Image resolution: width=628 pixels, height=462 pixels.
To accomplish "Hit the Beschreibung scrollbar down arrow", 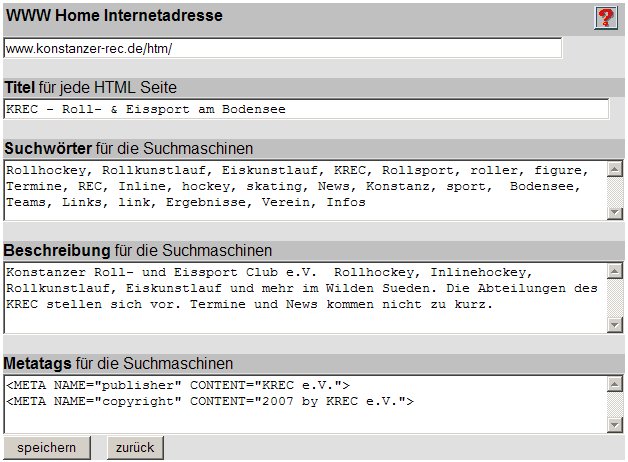I will pos(614,325).
